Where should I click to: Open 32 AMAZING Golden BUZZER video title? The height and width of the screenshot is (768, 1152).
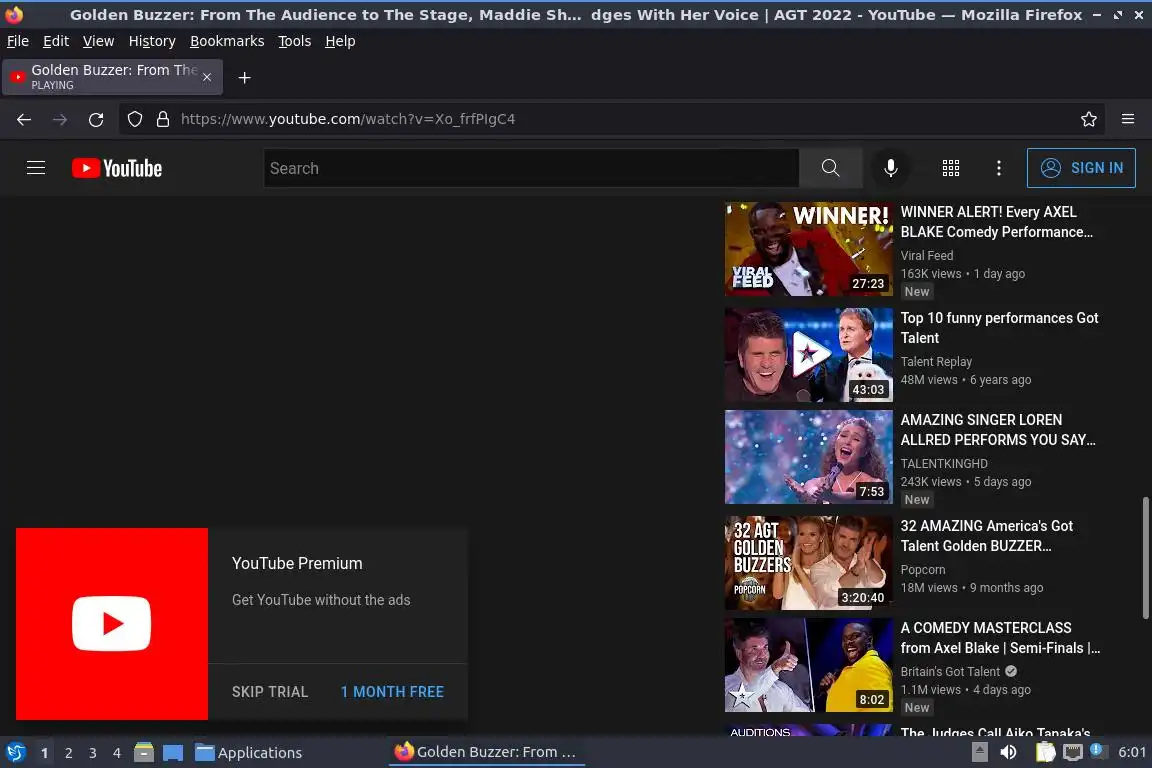[987, 536]
